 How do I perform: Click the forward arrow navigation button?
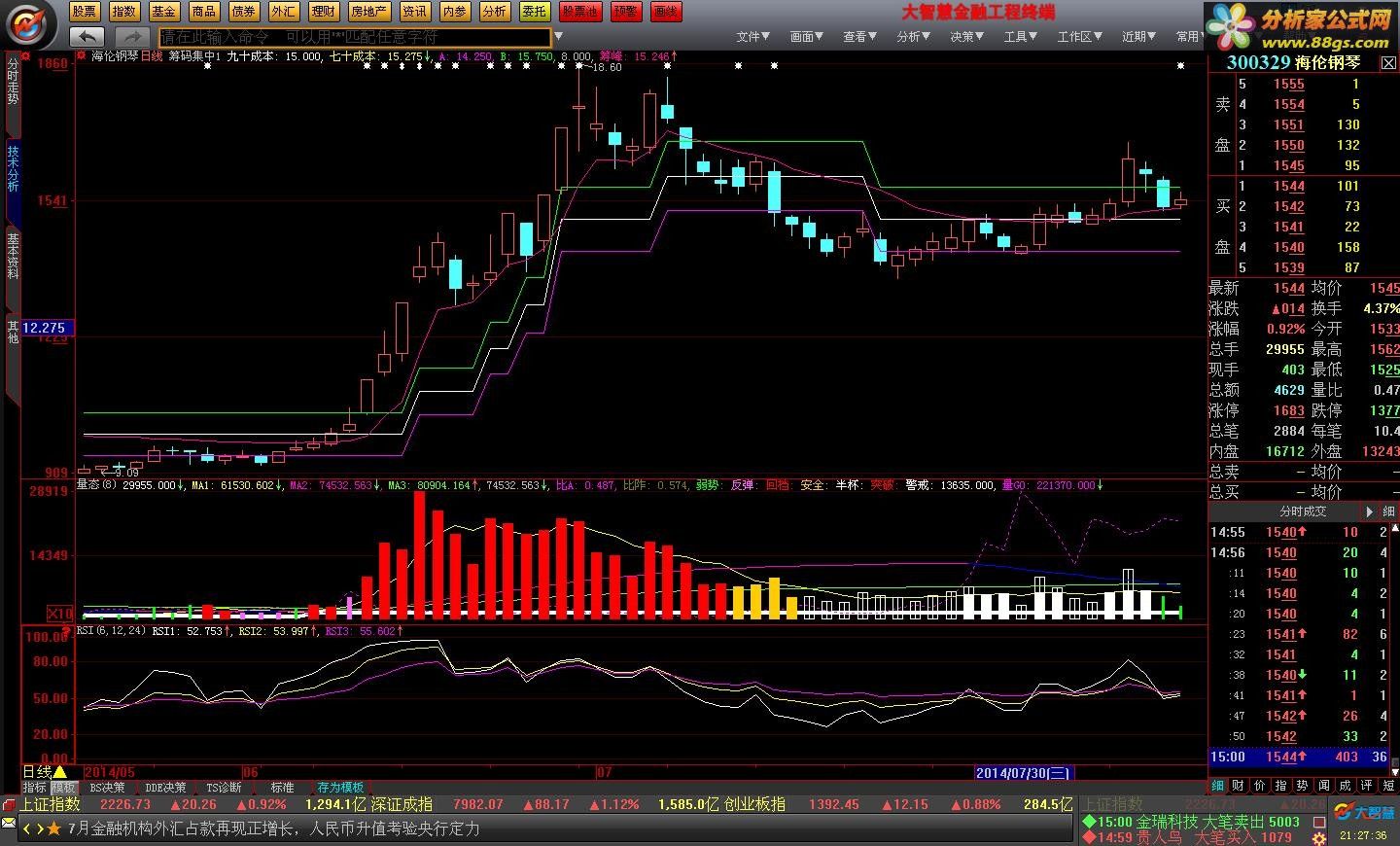[x=133, y=36]
